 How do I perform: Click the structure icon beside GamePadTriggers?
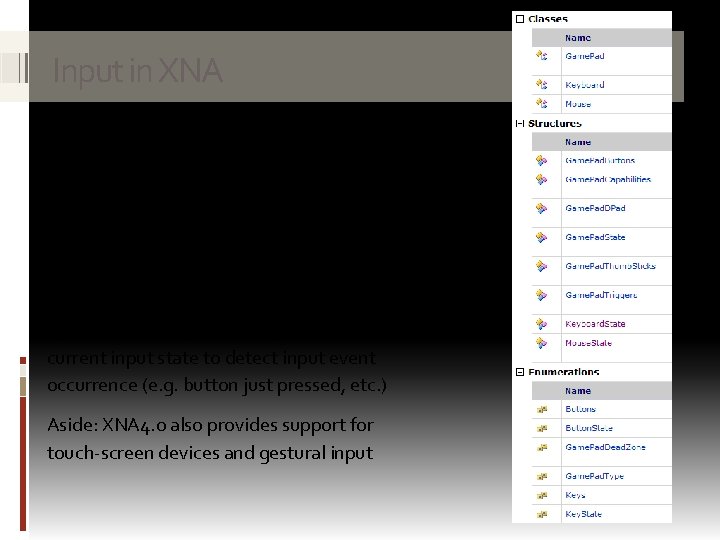click(x=542, y=295)
